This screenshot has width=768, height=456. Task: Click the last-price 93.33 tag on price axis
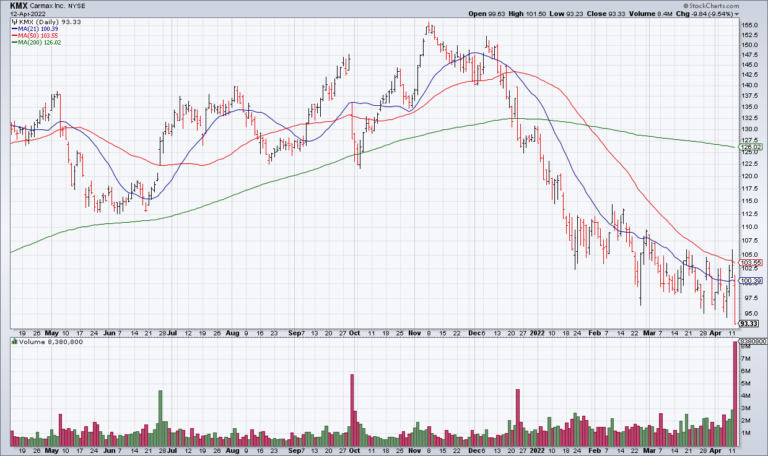pos(749,323)
